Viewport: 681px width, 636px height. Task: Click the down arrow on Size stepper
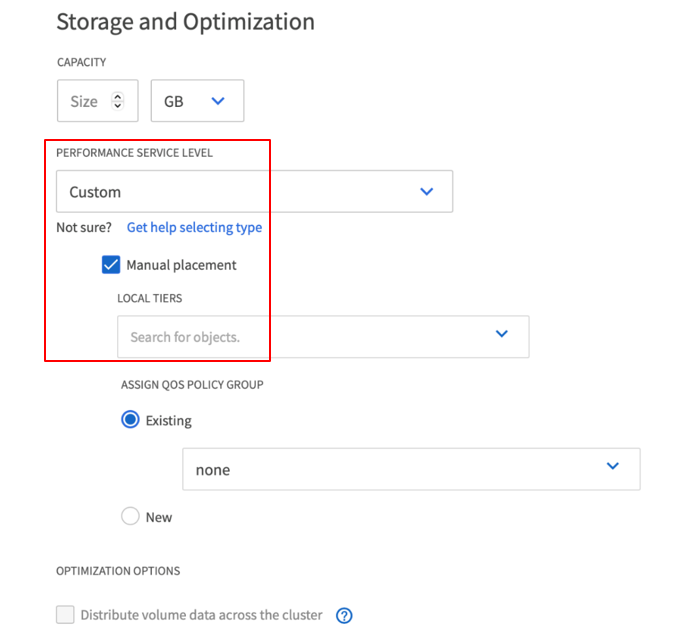(x=118, y=106)
